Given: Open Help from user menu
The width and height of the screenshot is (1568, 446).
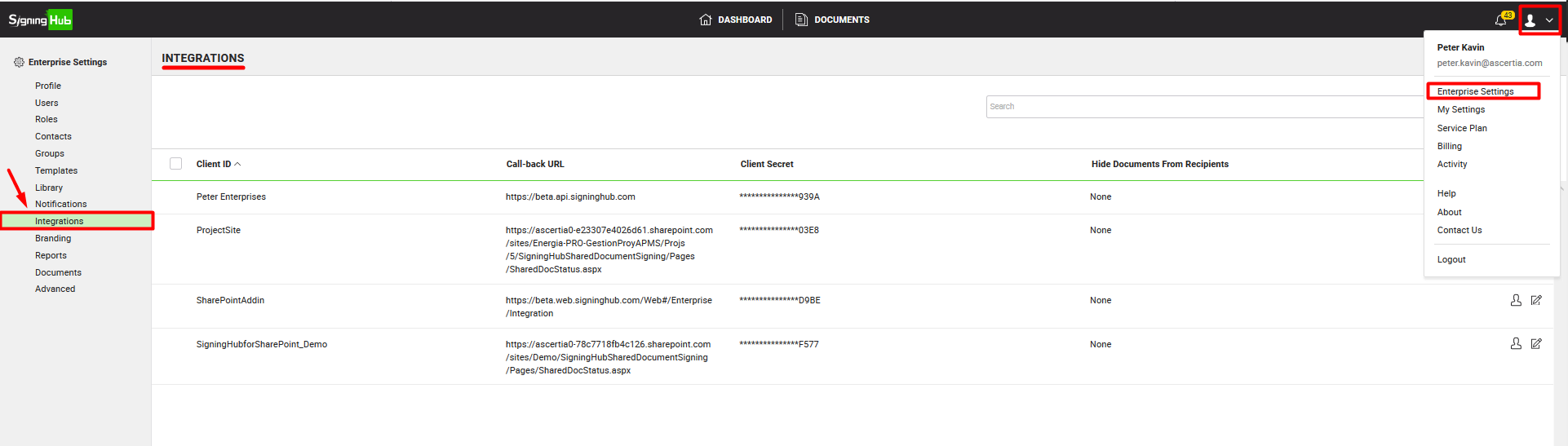Looking at the screenshot, I should (1446, 193).
